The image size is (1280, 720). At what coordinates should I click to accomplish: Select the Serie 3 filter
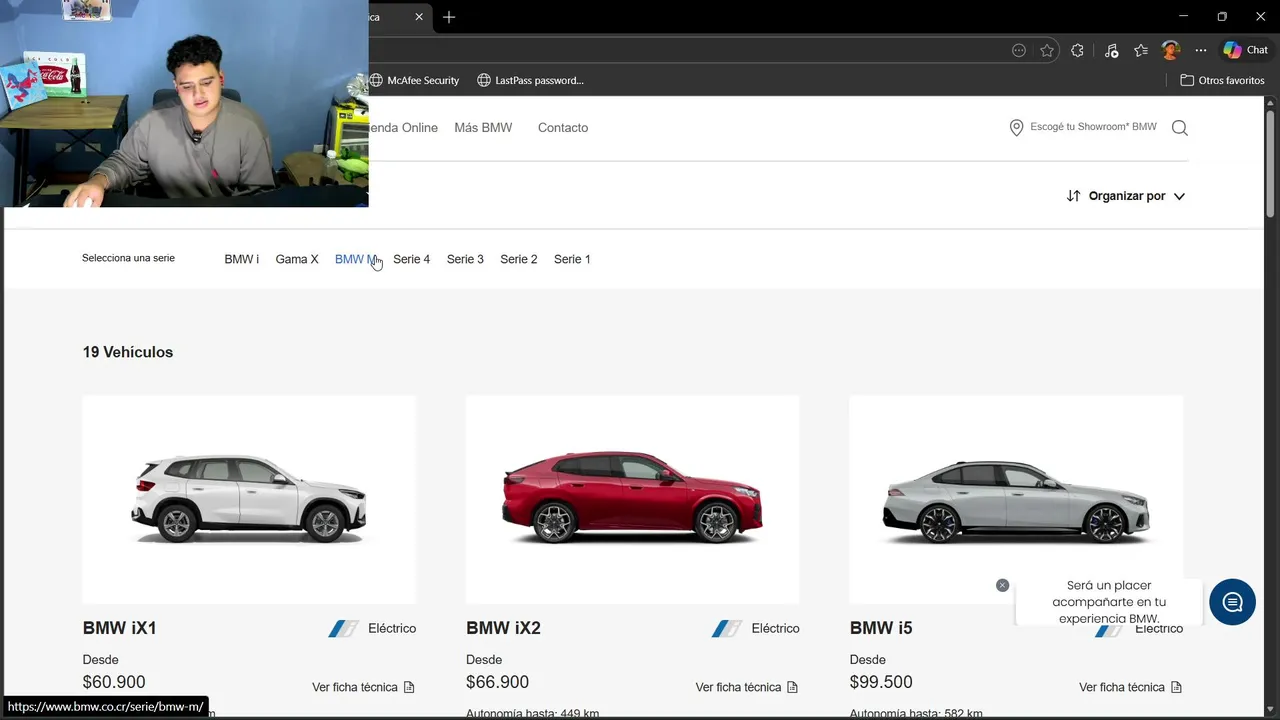(465, 259)
